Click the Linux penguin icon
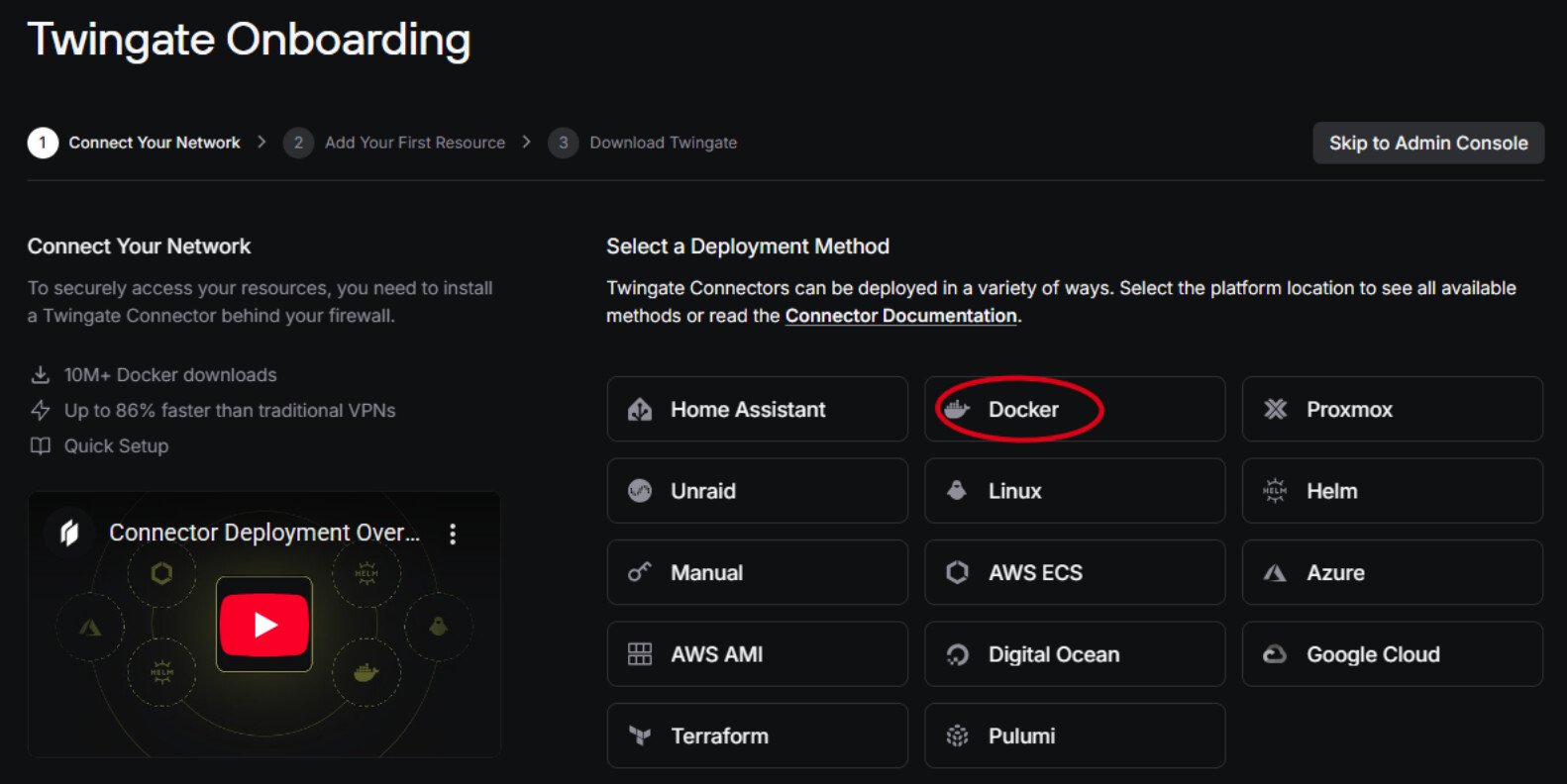The height and width of the screenshot is (784, 1567). (x=957, y=491)
